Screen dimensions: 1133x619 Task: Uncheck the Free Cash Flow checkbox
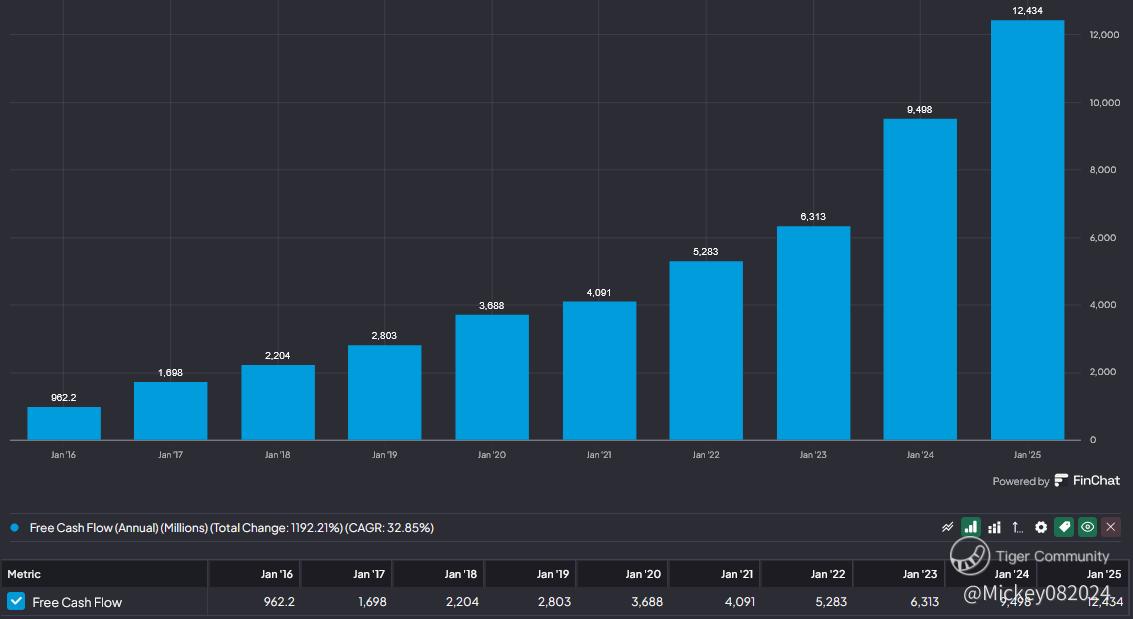click(16, 601)
